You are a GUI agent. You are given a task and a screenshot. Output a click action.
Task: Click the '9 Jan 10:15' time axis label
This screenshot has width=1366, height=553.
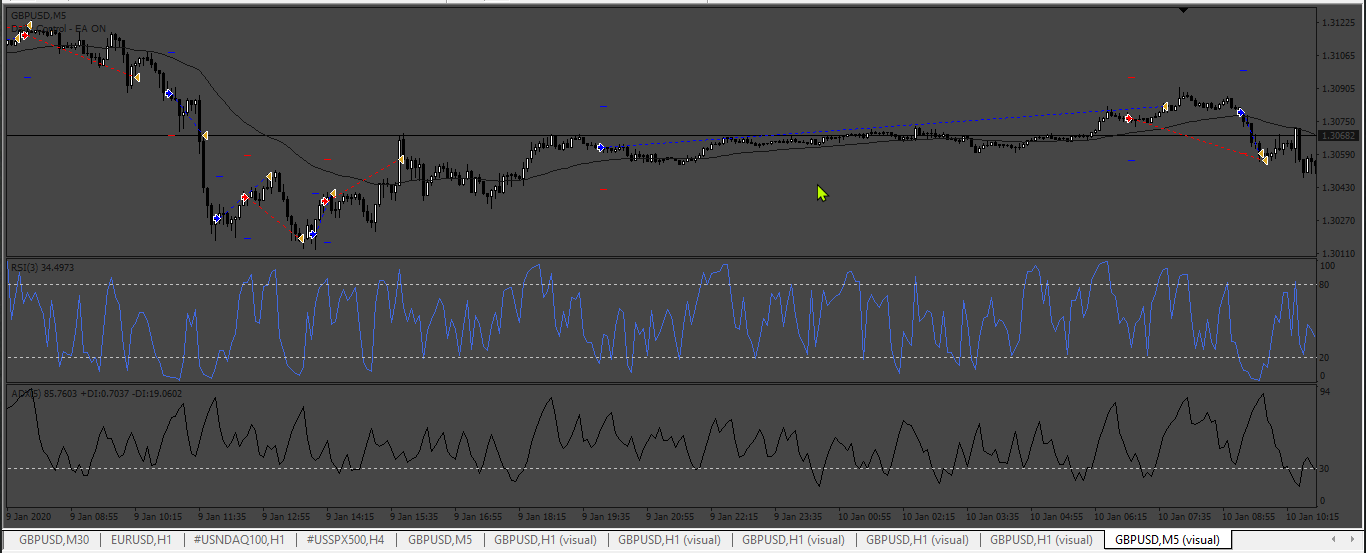click(x=156, y=517)
